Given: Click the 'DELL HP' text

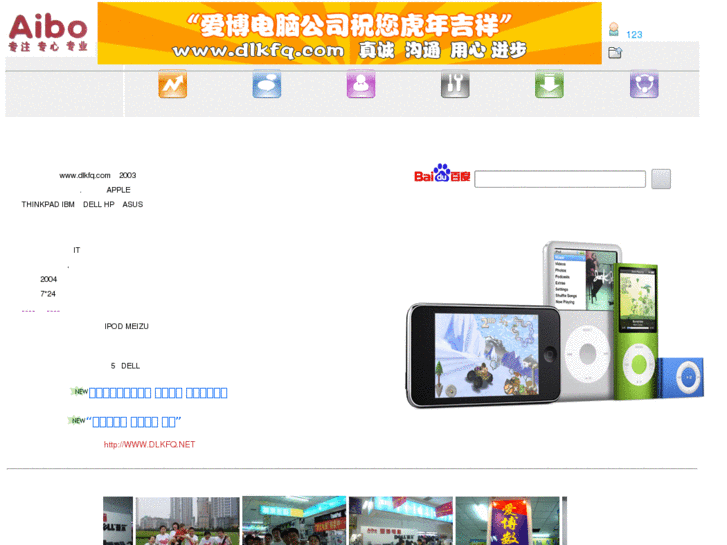Looking at the screenshot, I should [99, 204].
